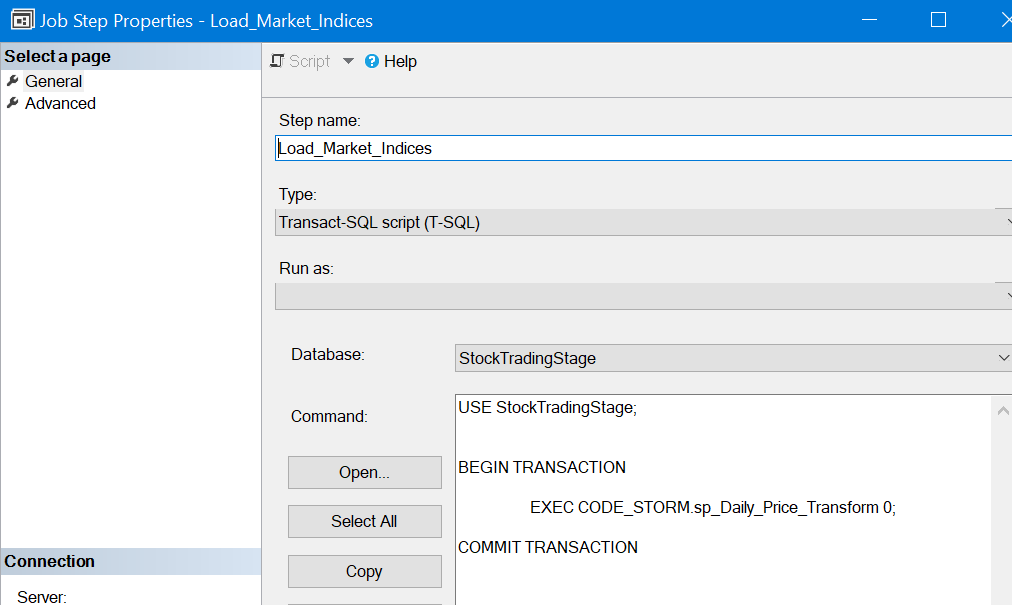This screenshot has width=1012, height=605.
Task: Click the Script toolbar icon
Action: pyautogui.click(x=277, y=61)
